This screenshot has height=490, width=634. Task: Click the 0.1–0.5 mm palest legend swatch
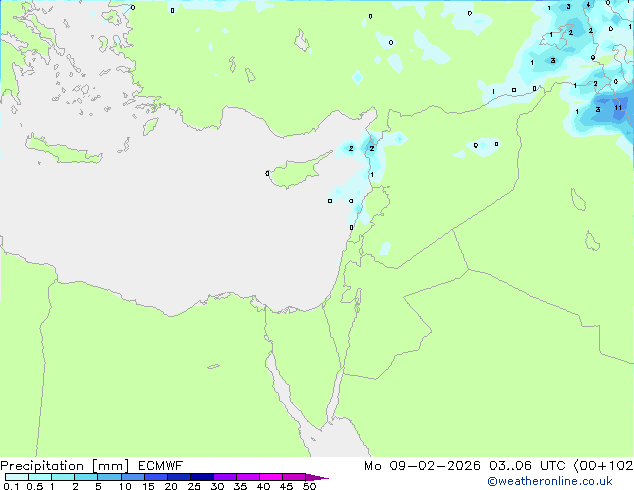point(17,477)
